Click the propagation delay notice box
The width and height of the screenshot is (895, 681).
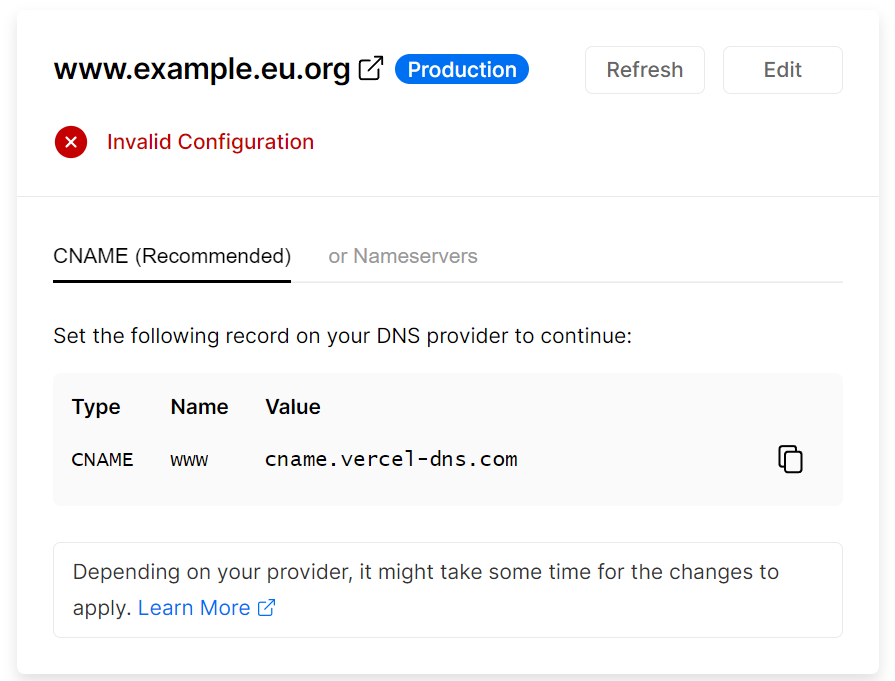pos(448,590)
